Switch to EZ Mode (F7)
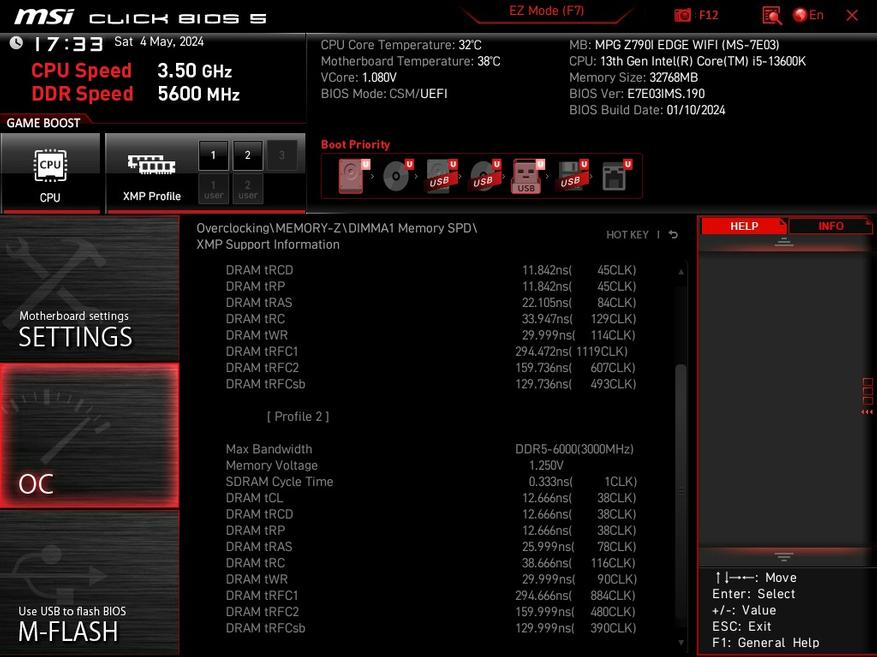Image resolution: width=877 pixels, height=657 pixels. click(546, 11)
